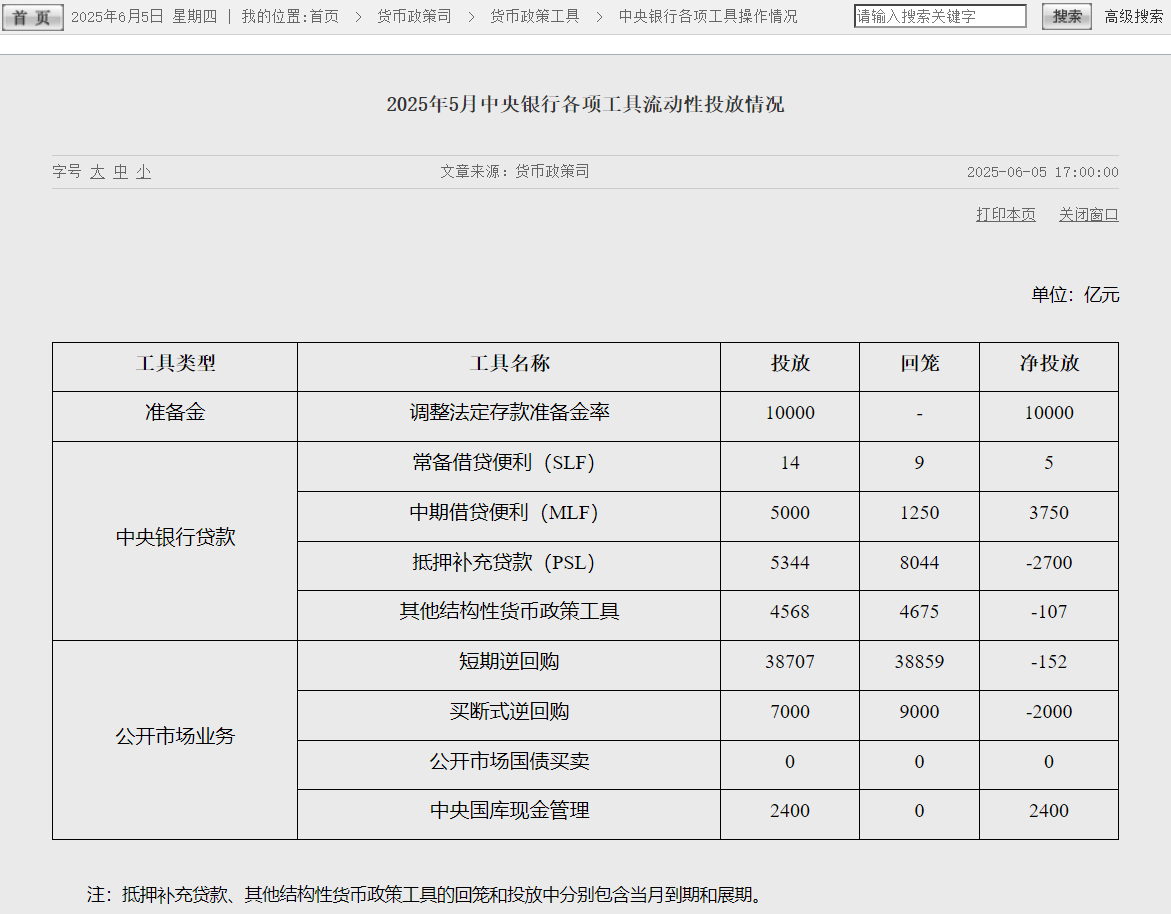This screenshot has width=1171, height=914.
Task: Open 货币政策工具 breadcrumb link
Action: coord(534,17)
